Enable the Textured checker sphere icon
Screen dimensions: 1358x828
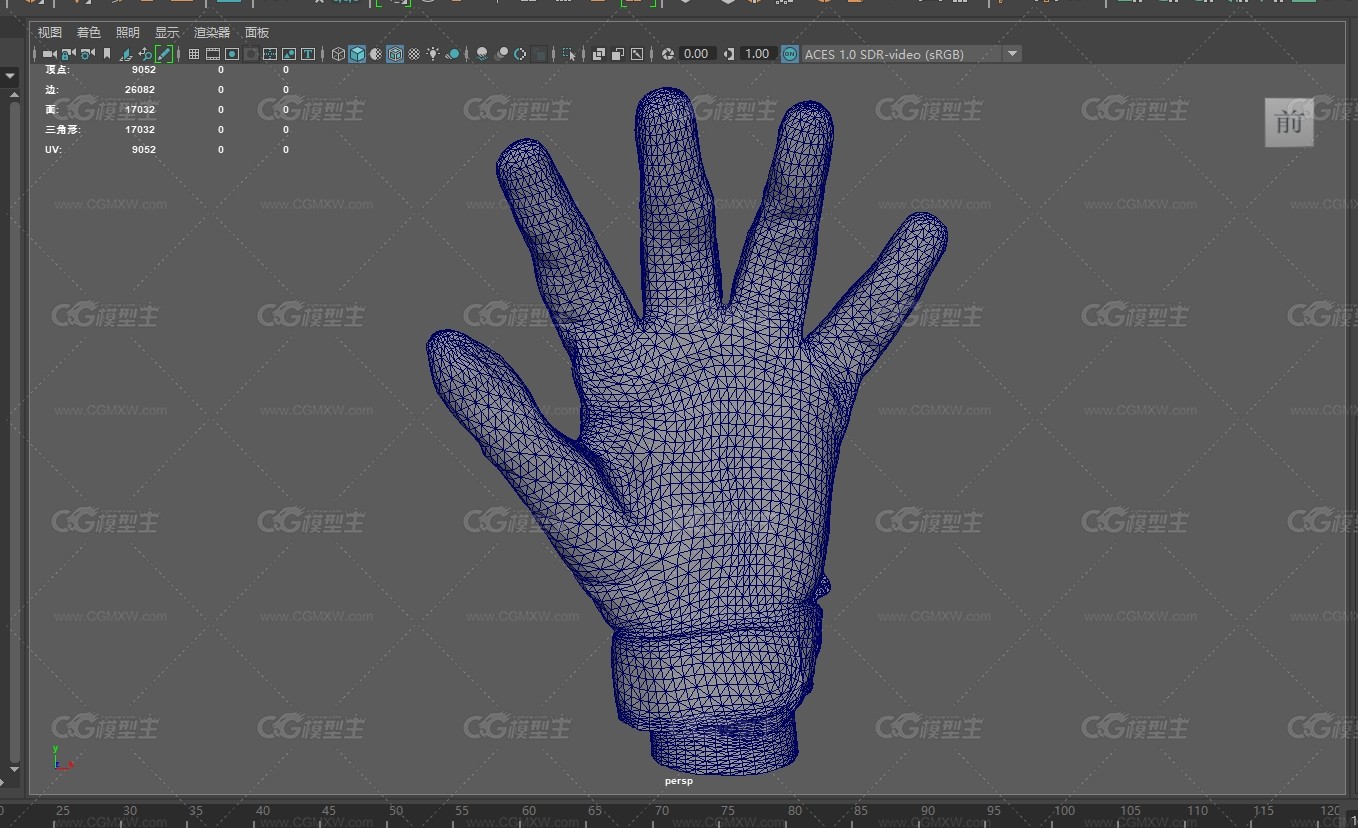coord(414,54)
